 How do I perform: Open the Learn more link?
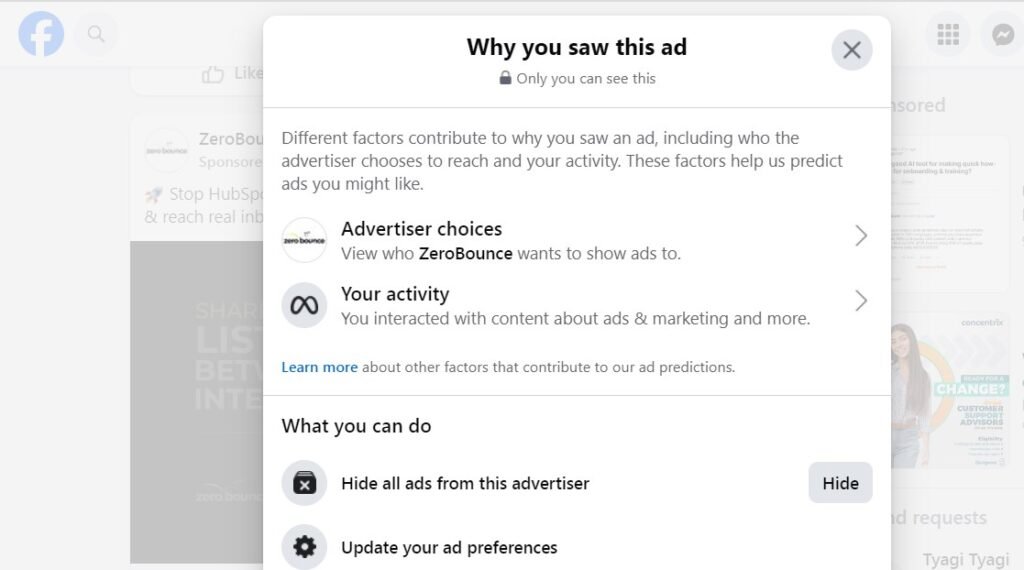[x=319, y=367]
